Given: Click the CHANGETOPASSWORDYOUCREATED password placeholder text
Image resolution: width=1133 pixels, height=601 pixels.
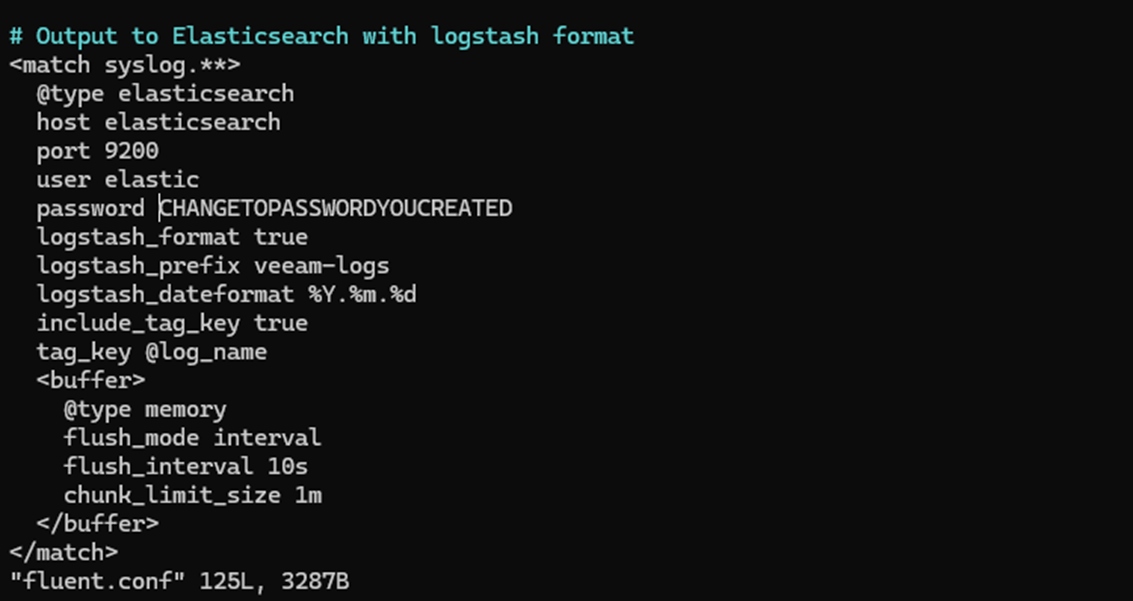Looking at the screenshot, I should tap(336, 209).
